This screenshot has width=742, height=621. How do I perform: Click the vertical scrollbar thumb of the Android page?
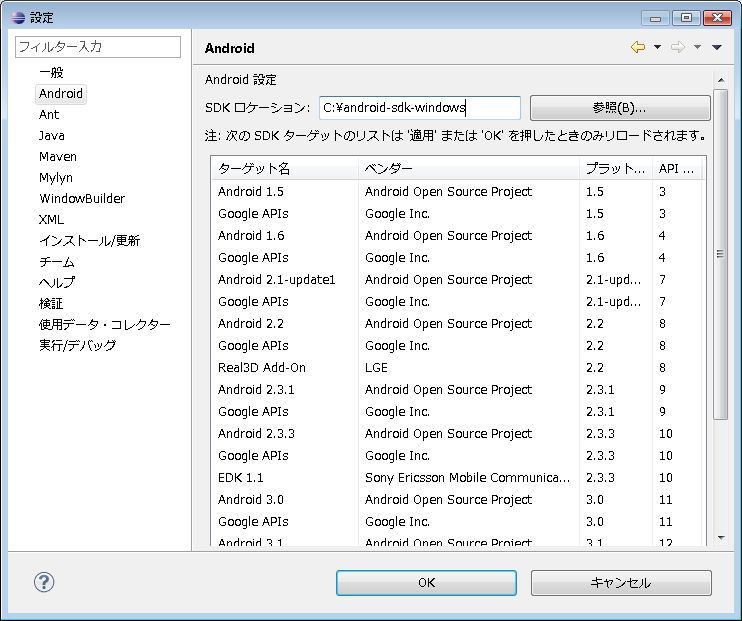point(721,254)
